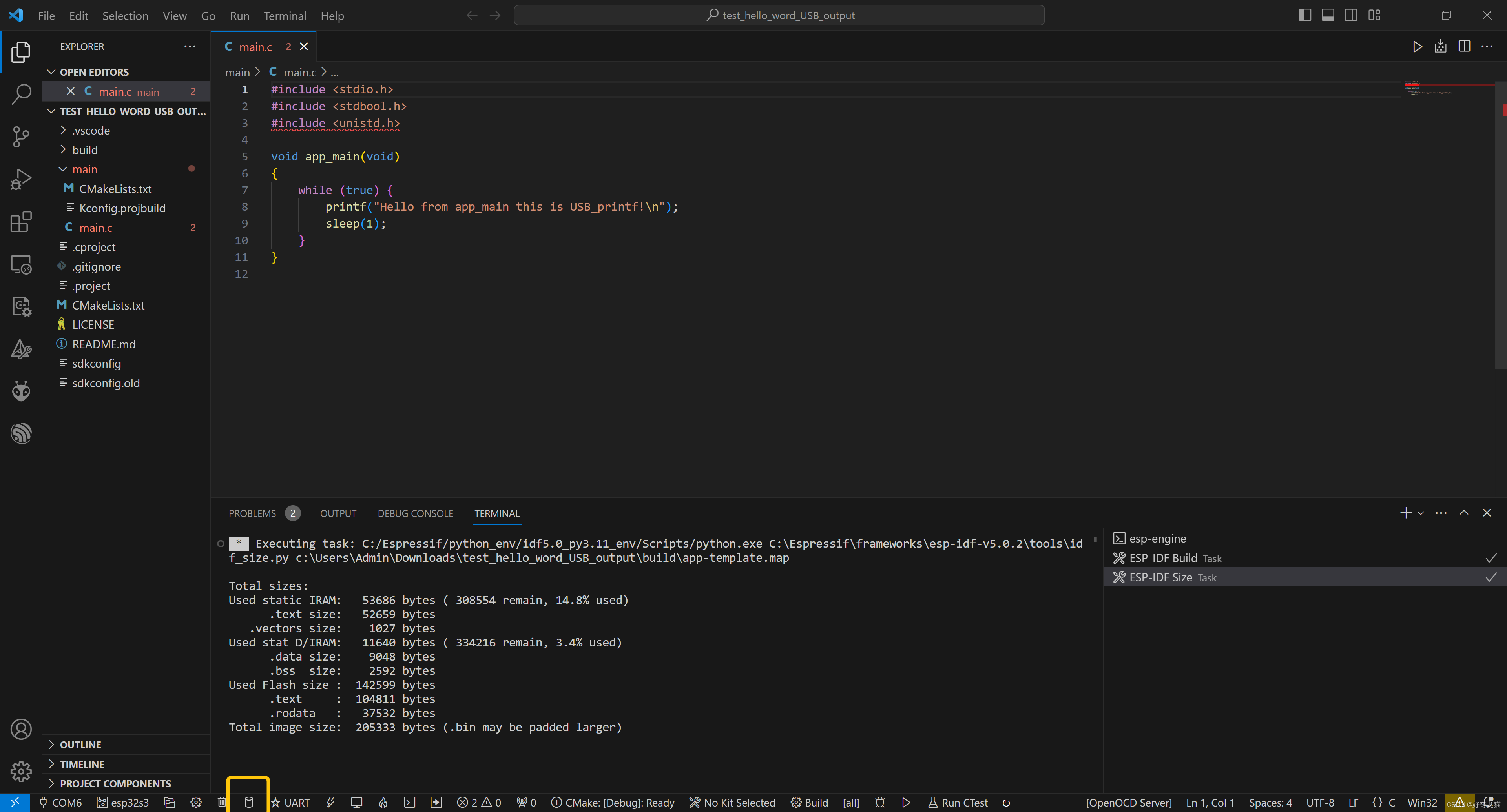Open the Accounts menu in activity bar
This screenshot has width=1507, height=812.
point(21,729)
